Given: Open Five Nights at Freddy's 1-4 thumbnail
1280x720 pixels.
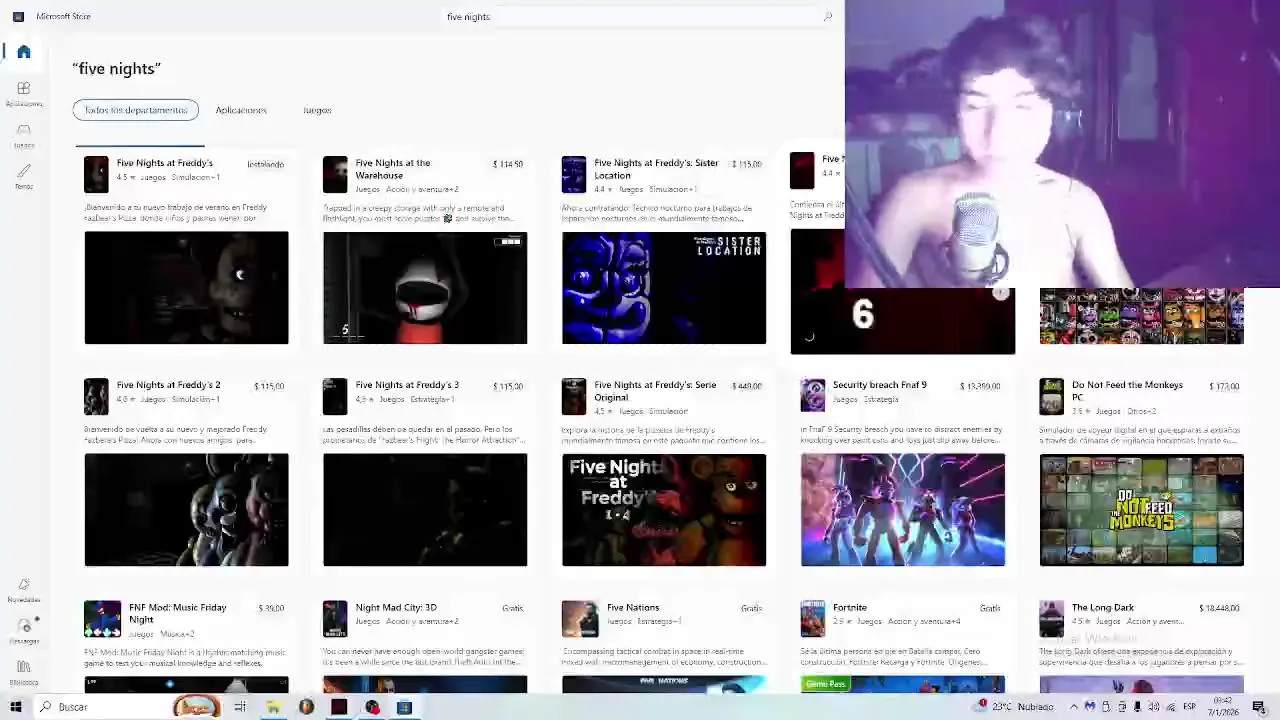Looking at the screenshot, I should click(x=664, y=510).
